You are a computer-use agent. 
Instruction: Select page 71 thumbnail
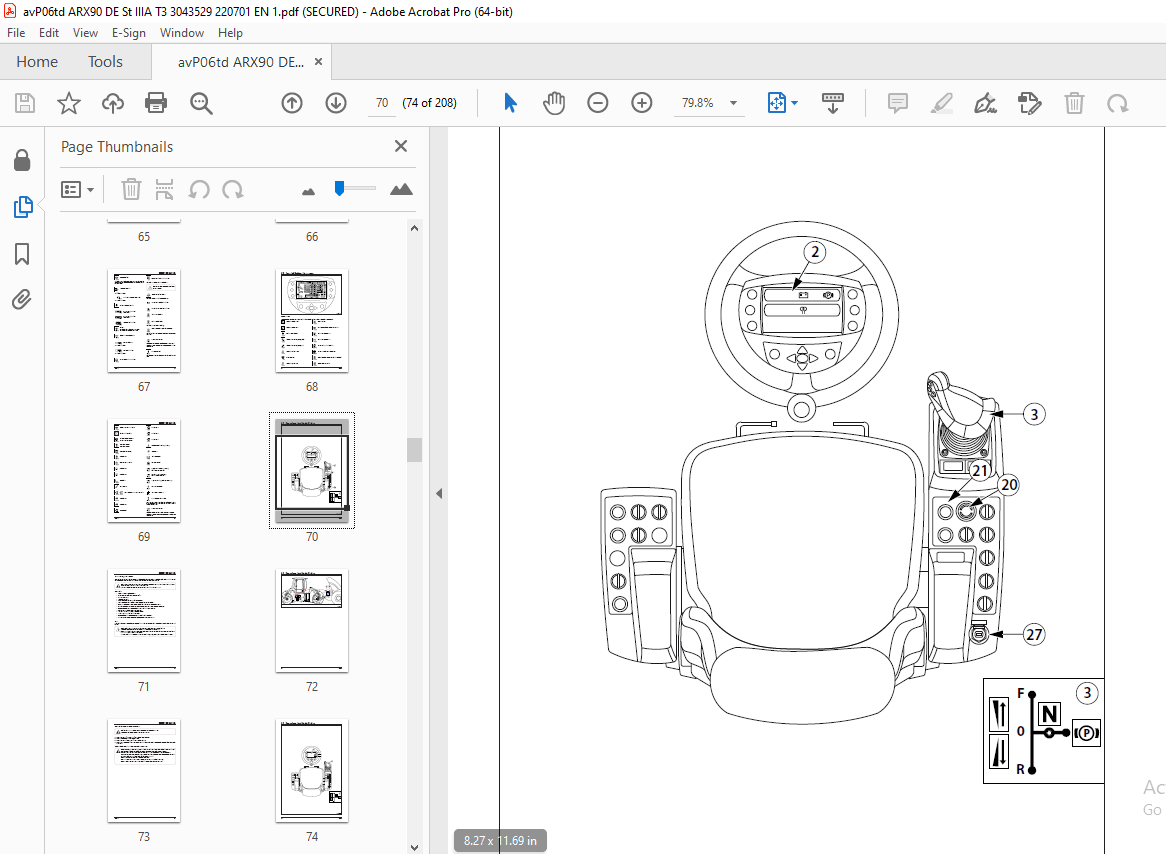[144, 621]
